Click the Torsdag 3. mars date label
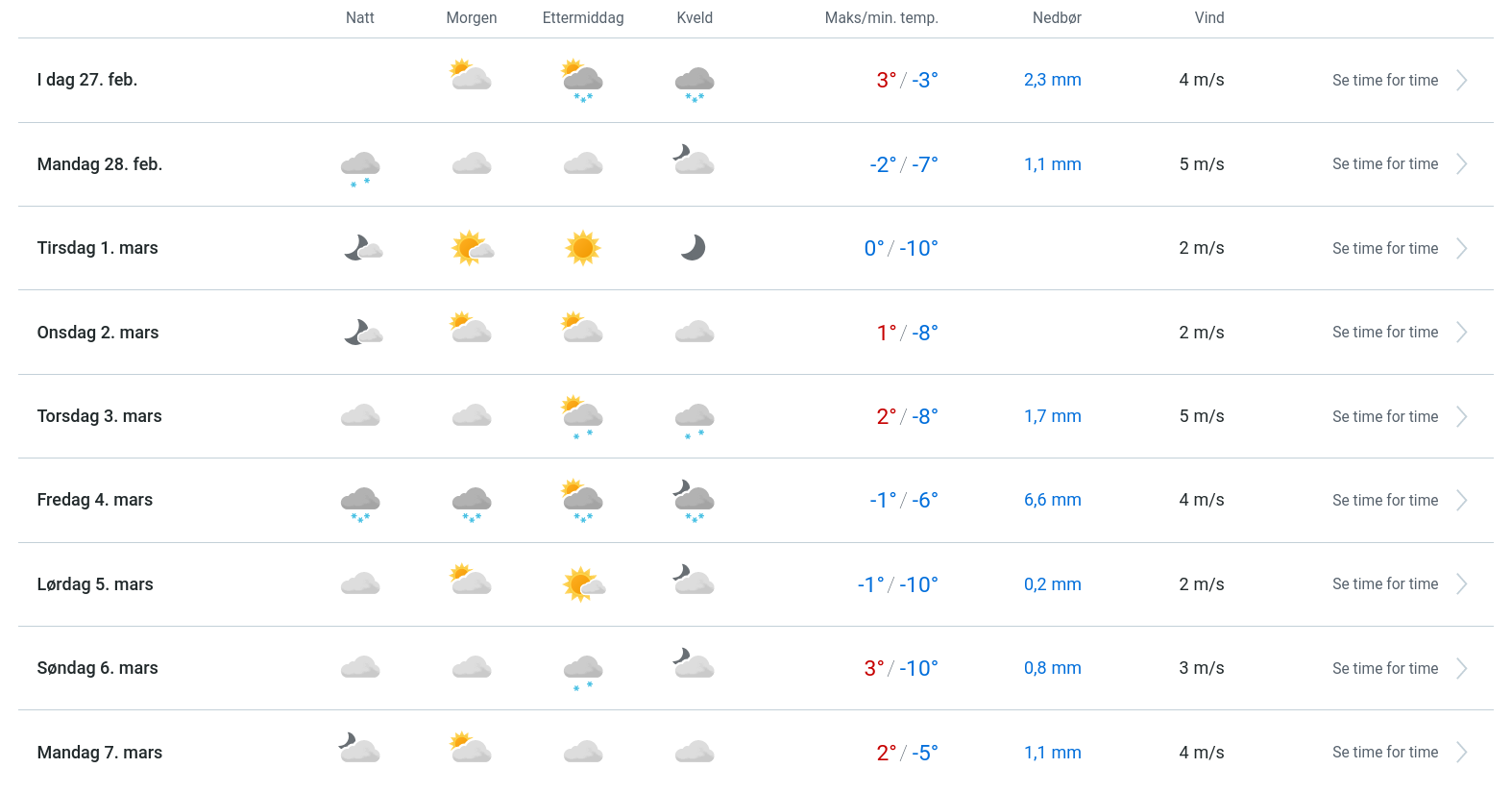This screenshot has height=793, width=1512. tap(99, 416)
